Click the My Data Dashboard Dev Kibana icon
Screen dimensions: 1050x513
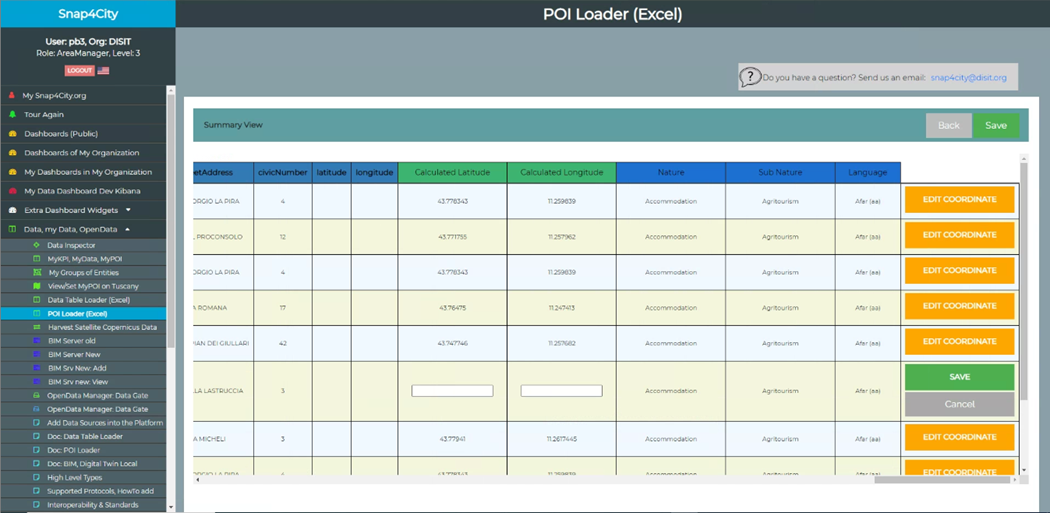tap(13, 191)
